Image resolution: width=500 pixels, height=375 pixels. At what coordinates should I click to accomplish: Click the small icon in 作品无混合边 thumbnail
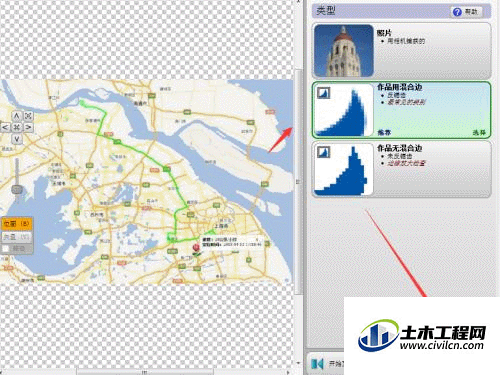click(x=323, y=152)
